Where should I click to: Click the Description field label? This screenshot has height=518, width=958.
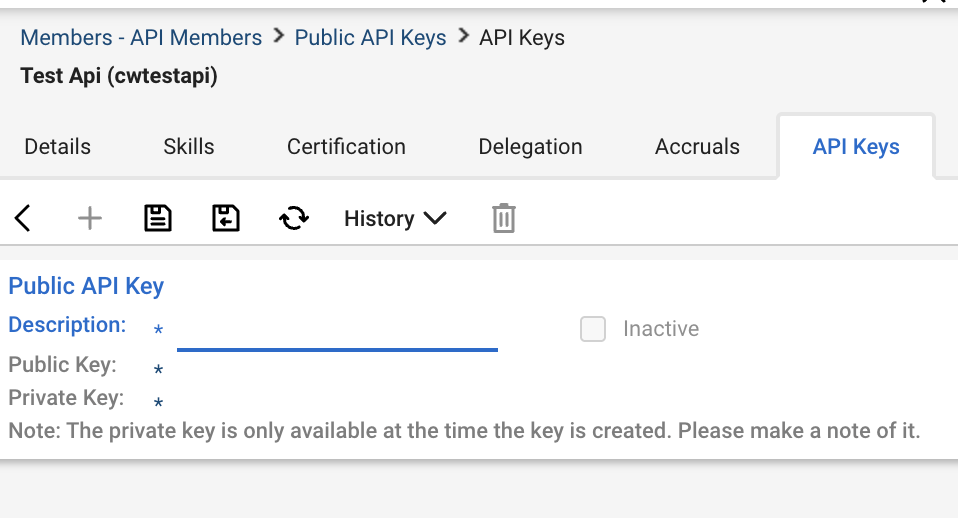tap(67, 325)
